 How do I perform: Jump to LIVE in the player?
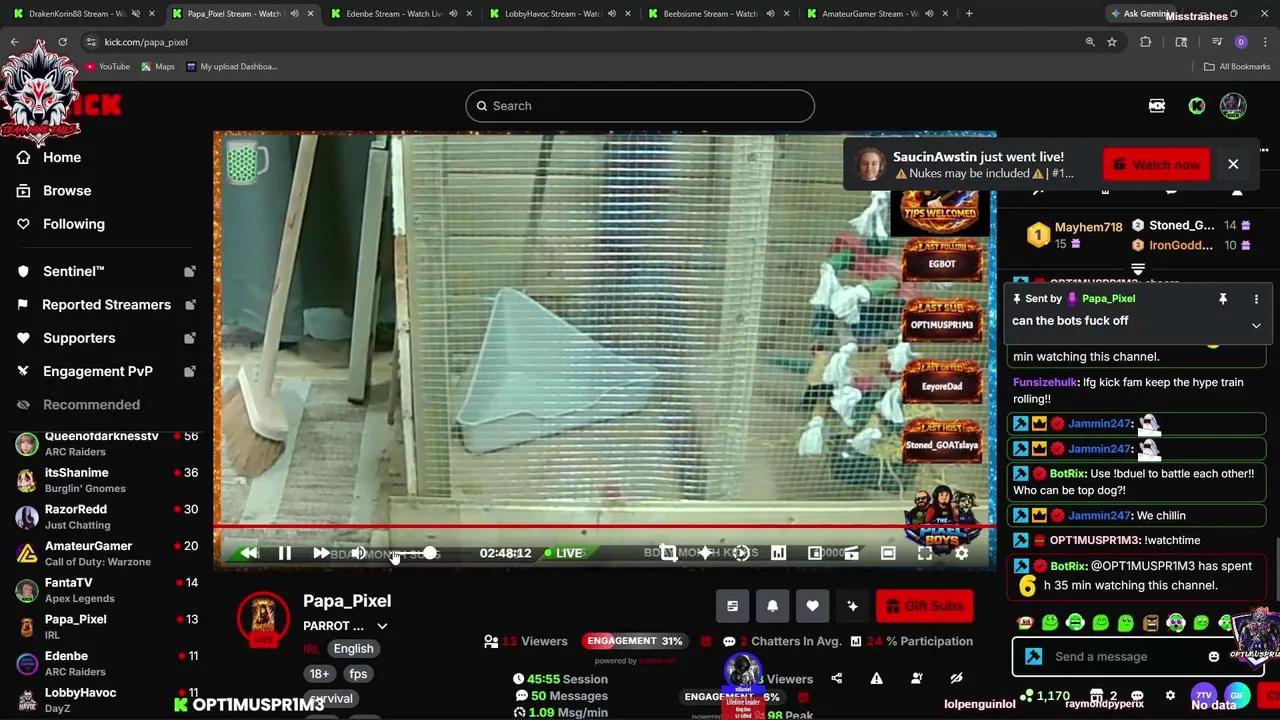tap(564, 553)
